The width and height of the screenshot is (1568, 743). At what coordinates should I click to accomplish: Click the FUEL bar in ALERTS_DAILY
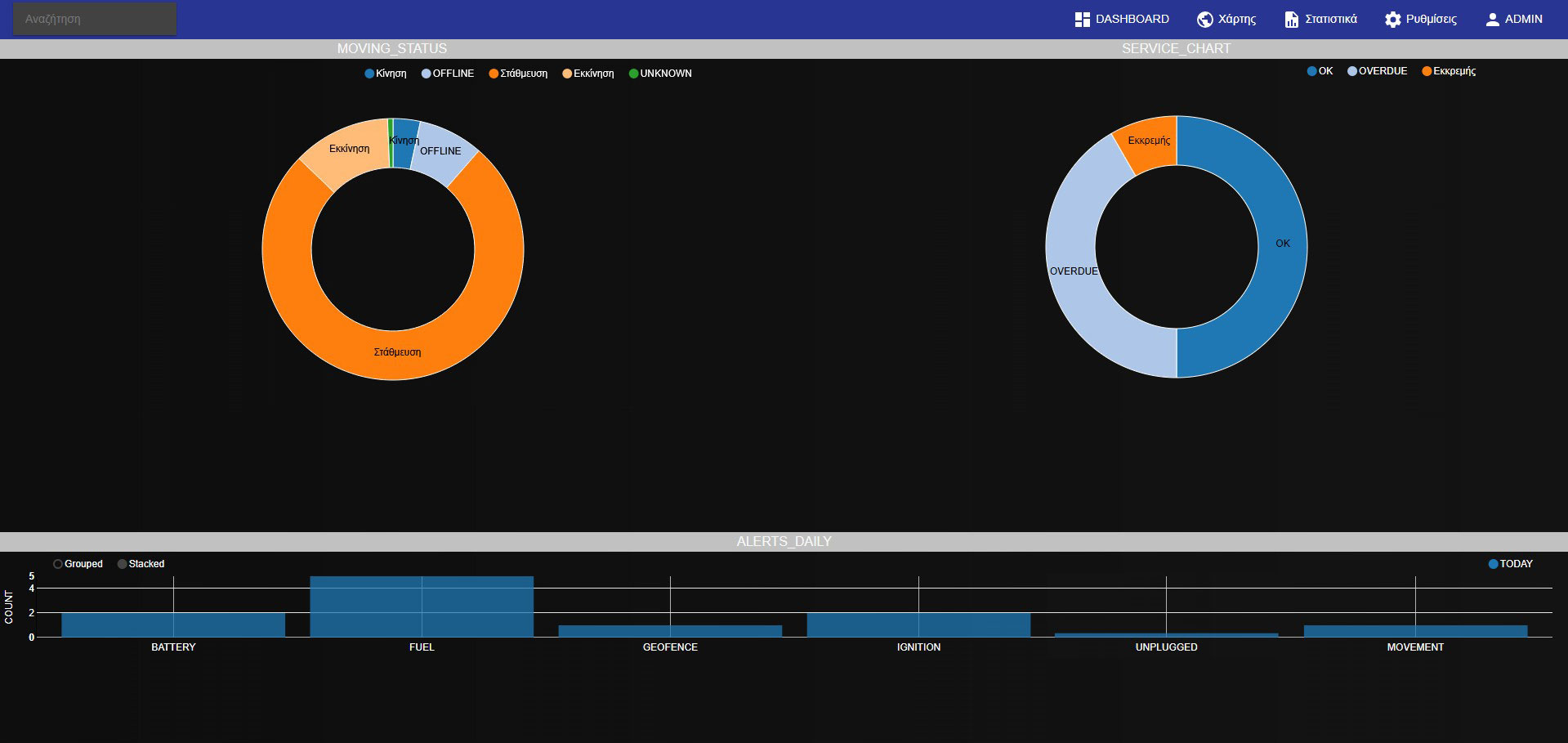coord(421,607)
